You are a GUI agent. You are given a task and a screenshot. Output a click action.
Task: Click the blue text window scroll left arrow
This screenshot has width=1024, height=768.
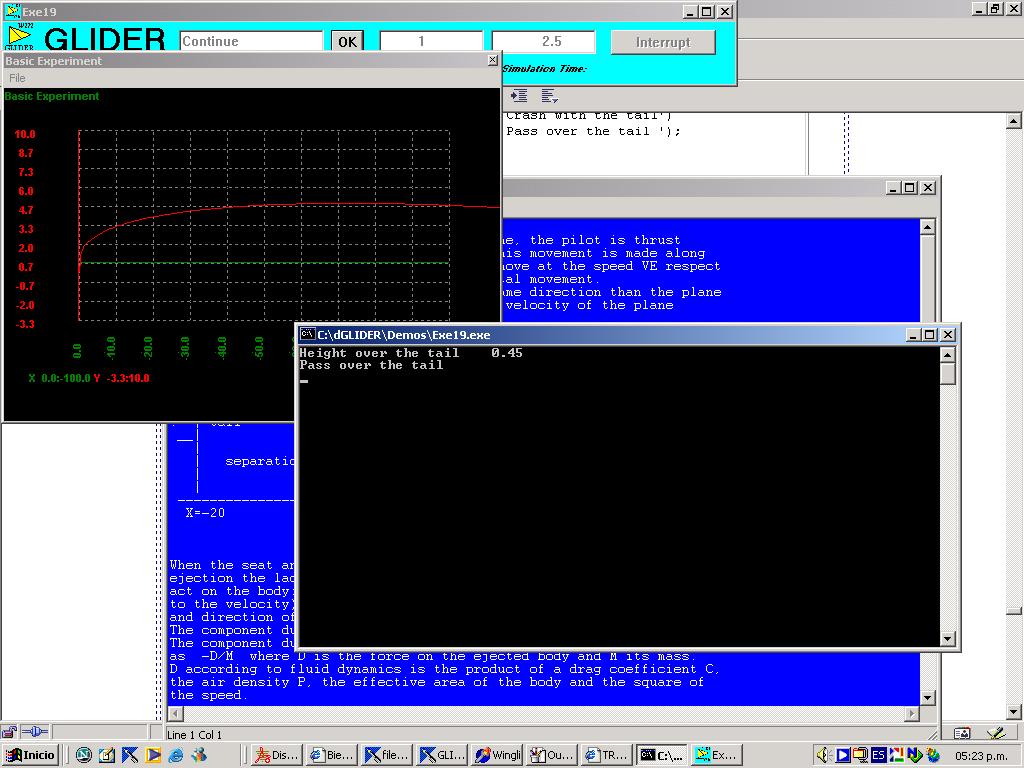click(x=175, y=713)
